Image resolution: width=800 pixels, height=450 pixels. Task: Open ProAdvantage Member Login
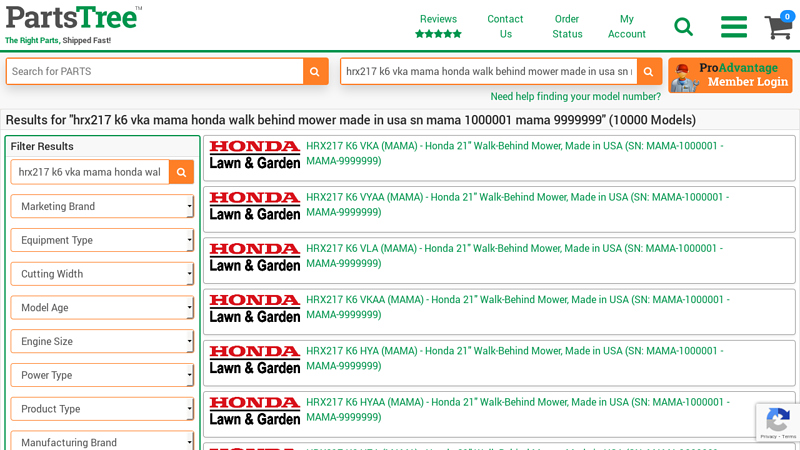pyautogui.click(x=730, y=75)
